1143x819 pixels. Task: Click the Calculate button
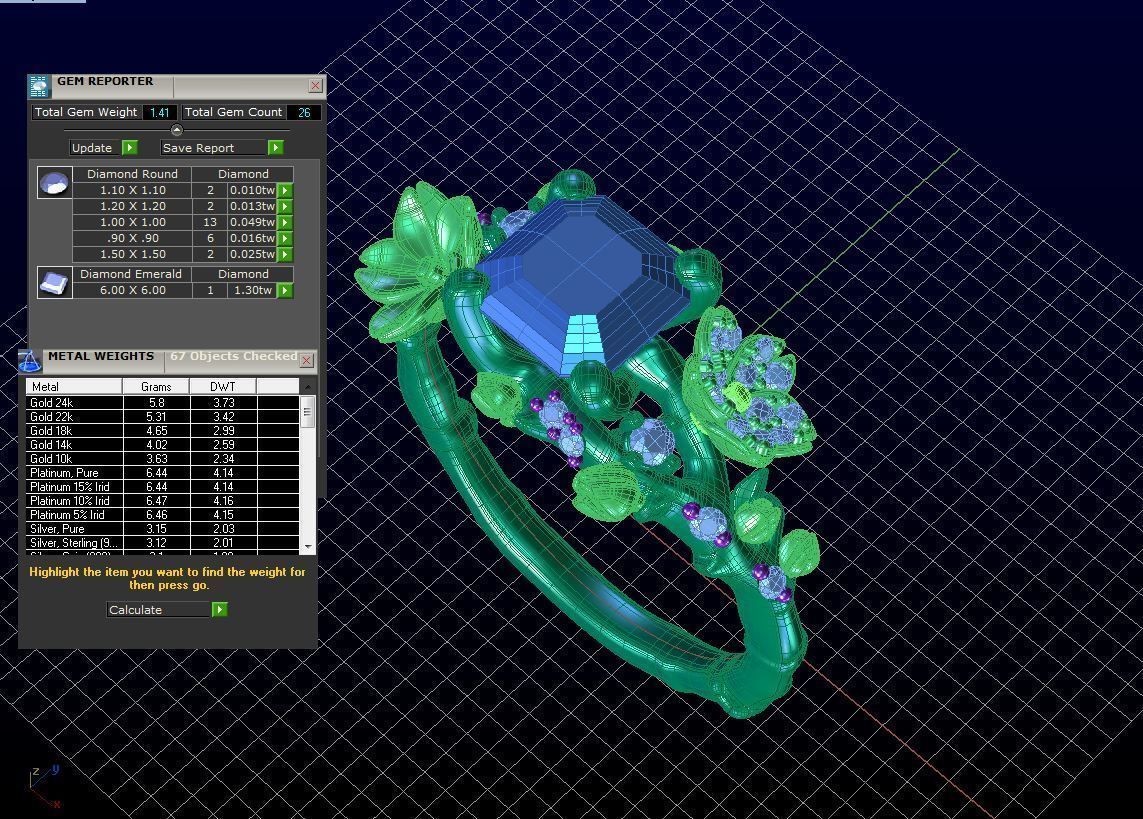(x=159, y=609)
